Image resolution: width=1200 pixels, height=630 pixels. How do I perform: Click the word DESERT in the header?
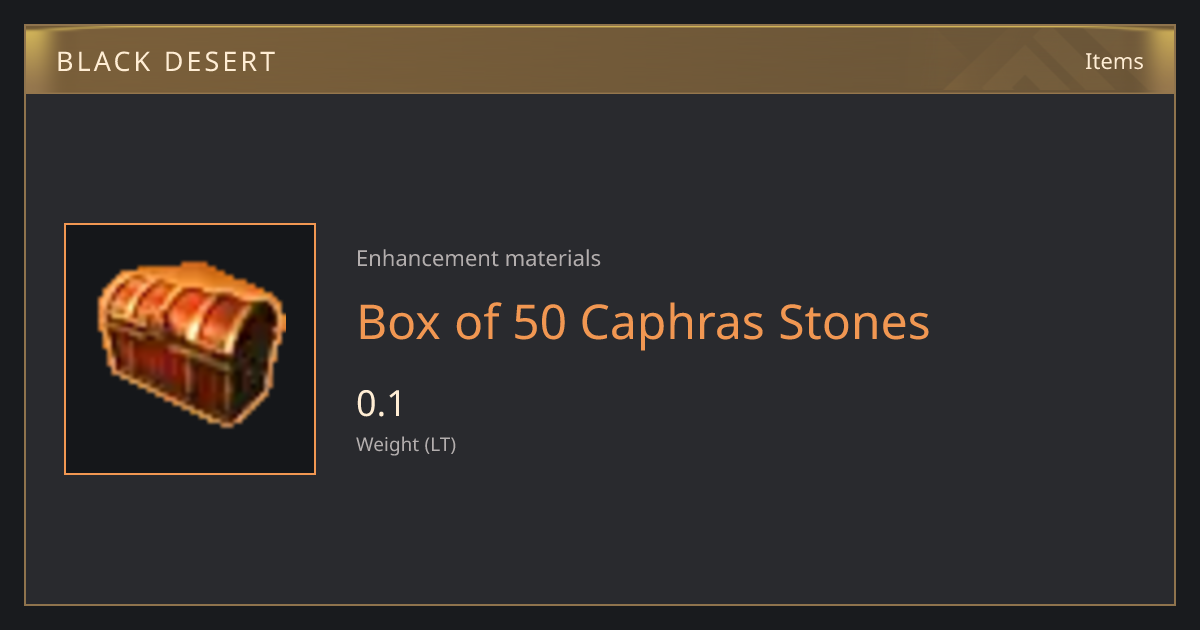(217, 62)
